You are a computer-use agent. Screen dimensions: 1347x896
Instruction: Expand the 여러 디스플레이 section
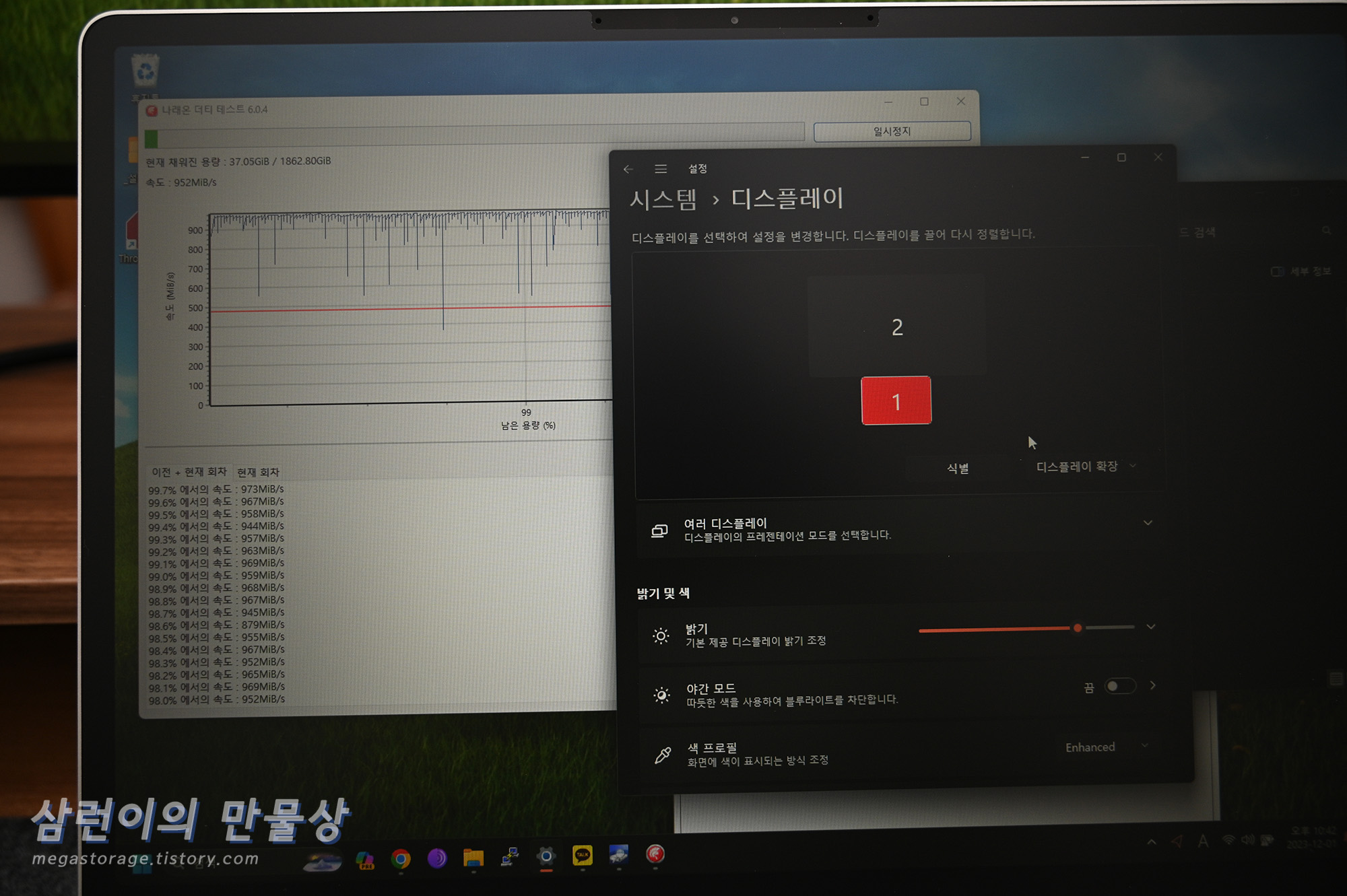[1148, 523]
